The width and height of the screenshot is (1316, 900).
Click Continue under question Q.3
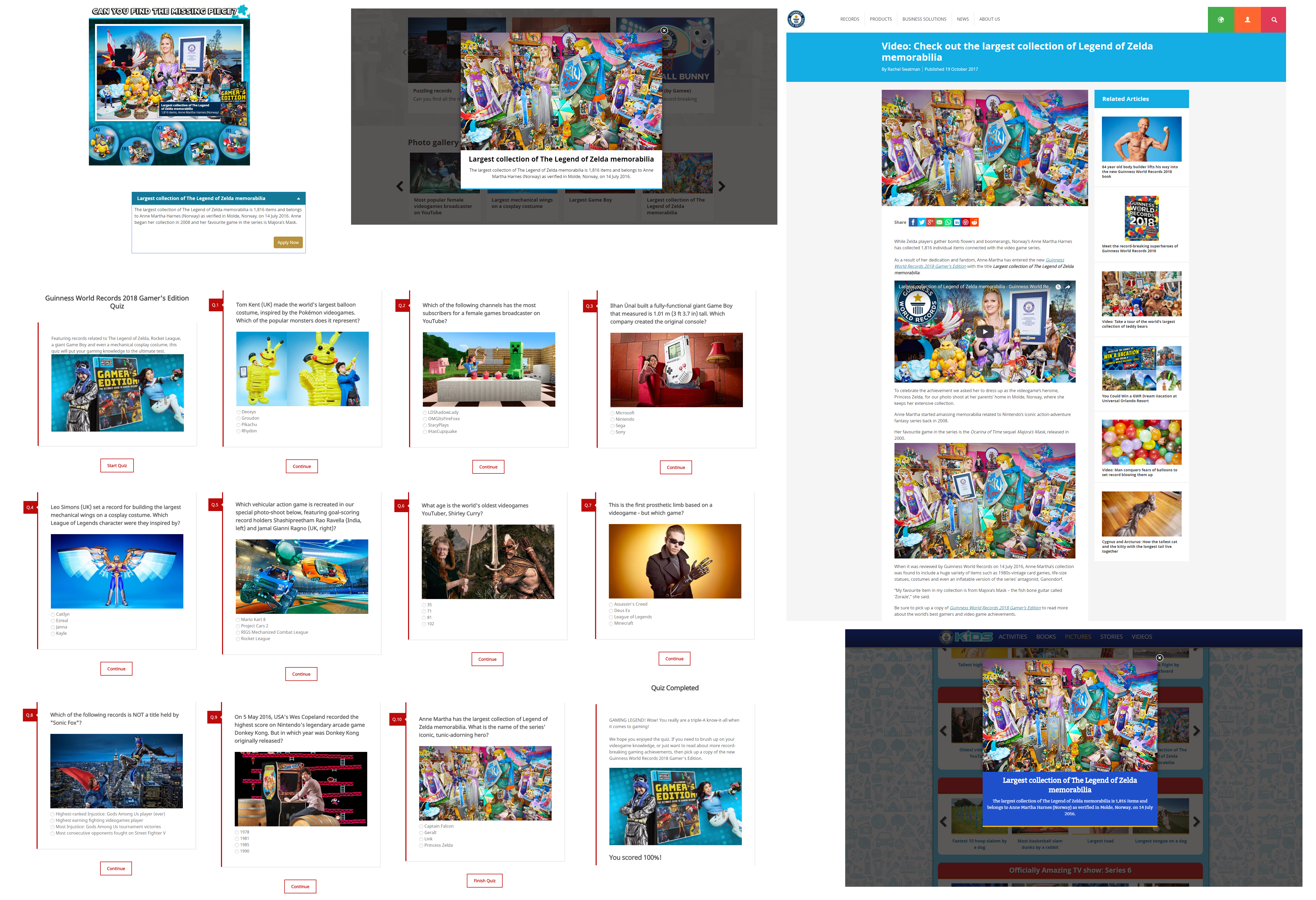pos(676,468)
